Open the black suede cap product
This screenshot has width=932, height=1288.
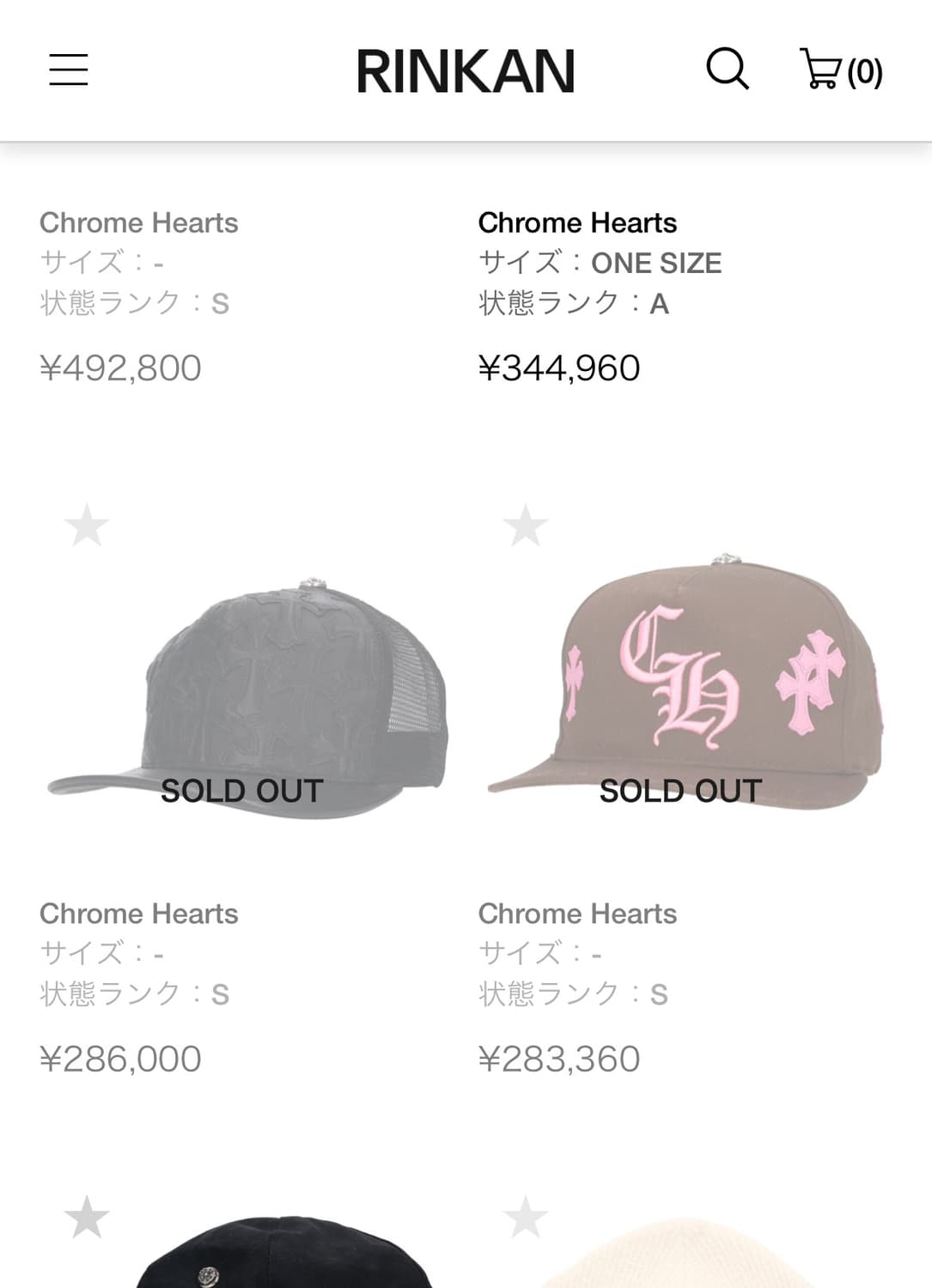283,1252
